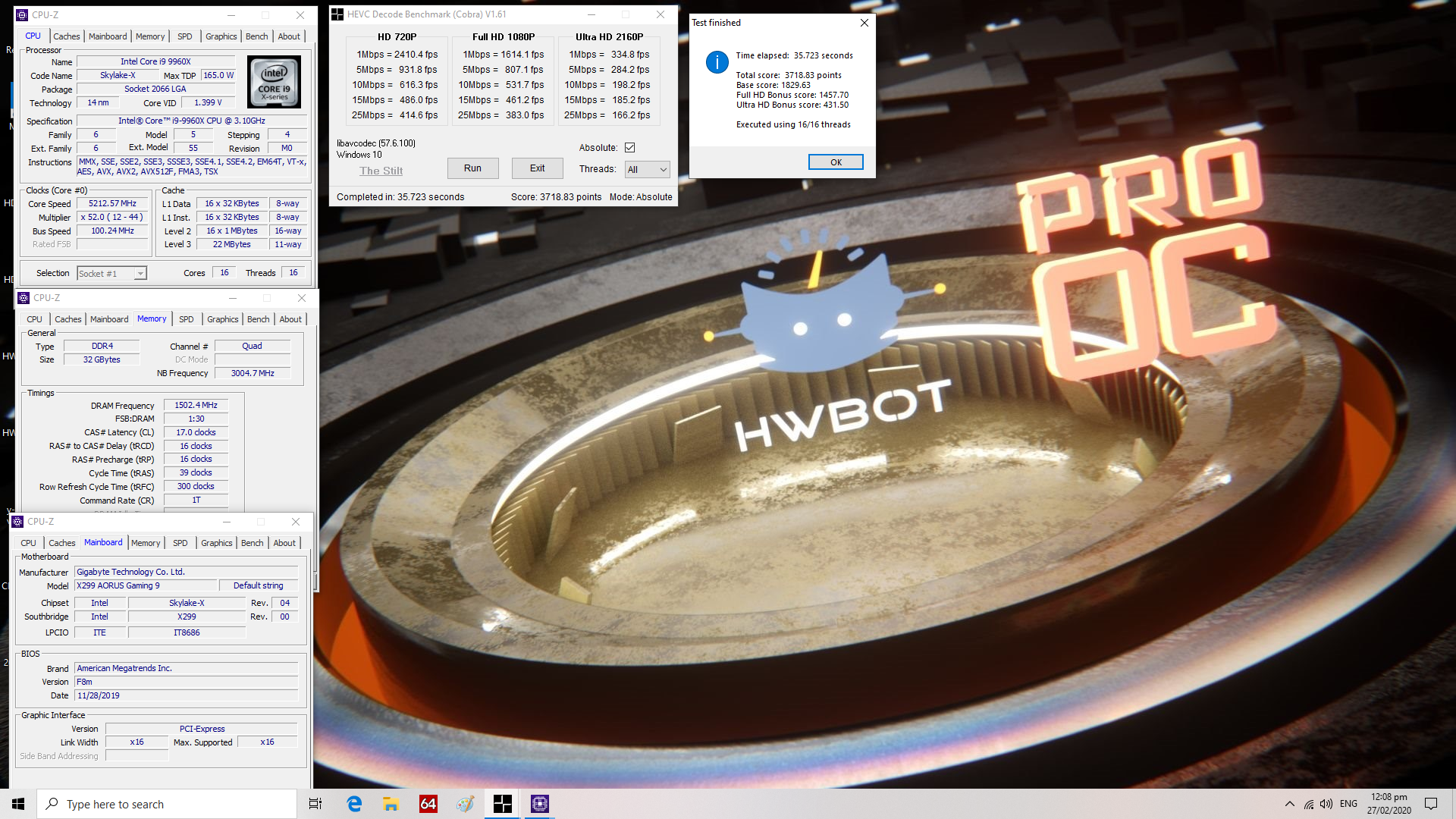
Task: Click the Memory CPU-Z window title icon
Action: coord(24,298)
